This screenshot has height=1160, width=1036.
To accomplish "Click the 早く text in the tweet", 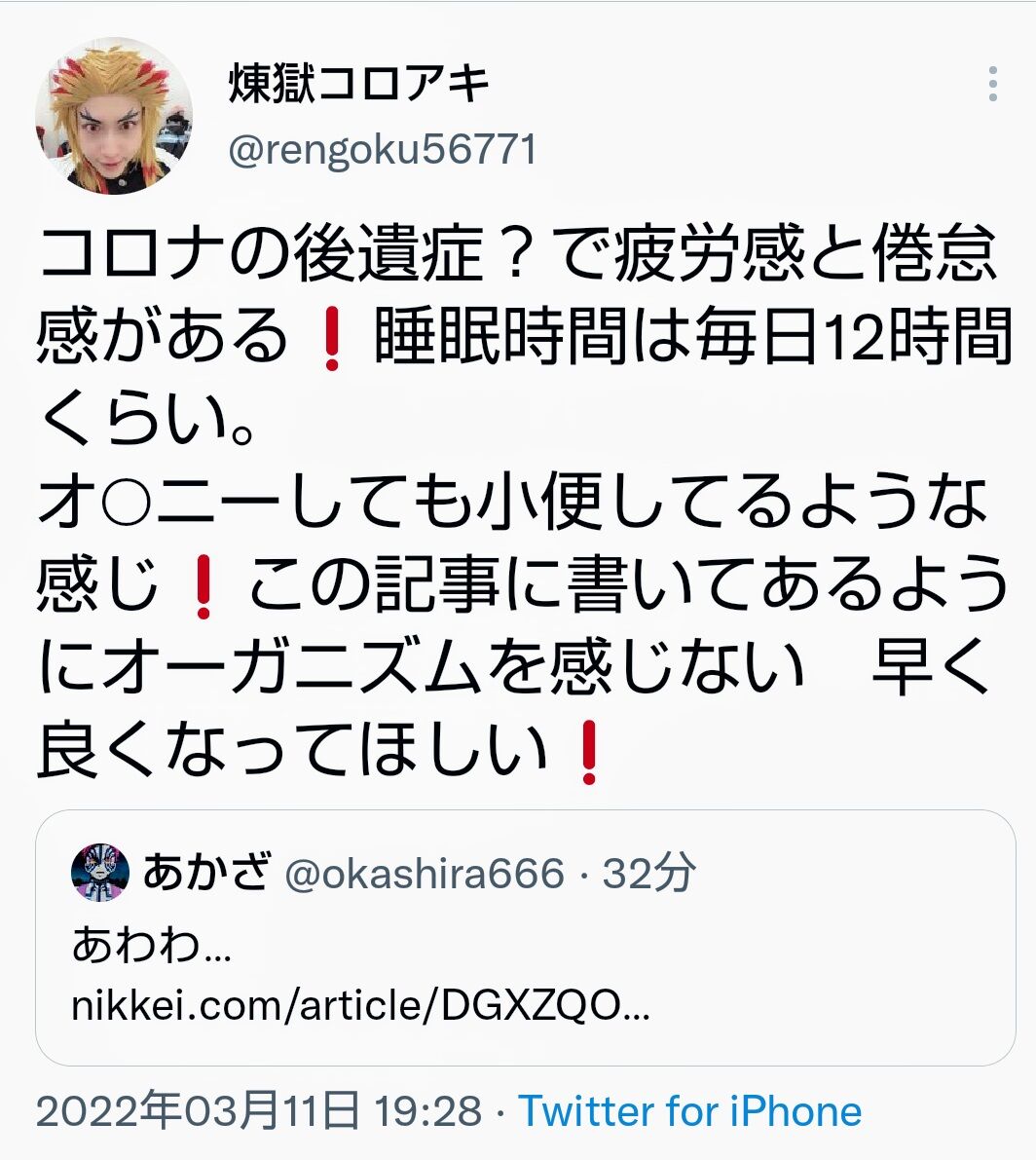I will pos(932,669).
